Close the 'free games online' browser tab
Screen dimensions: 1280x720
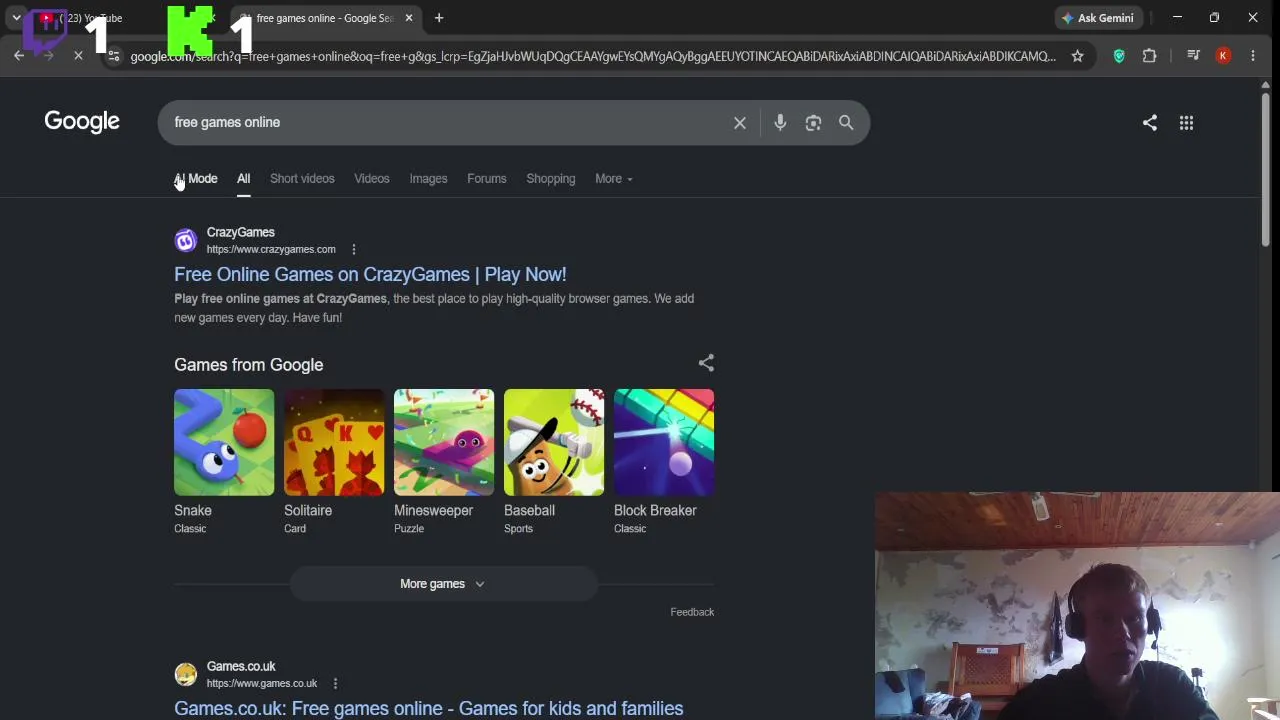(408, 18)
